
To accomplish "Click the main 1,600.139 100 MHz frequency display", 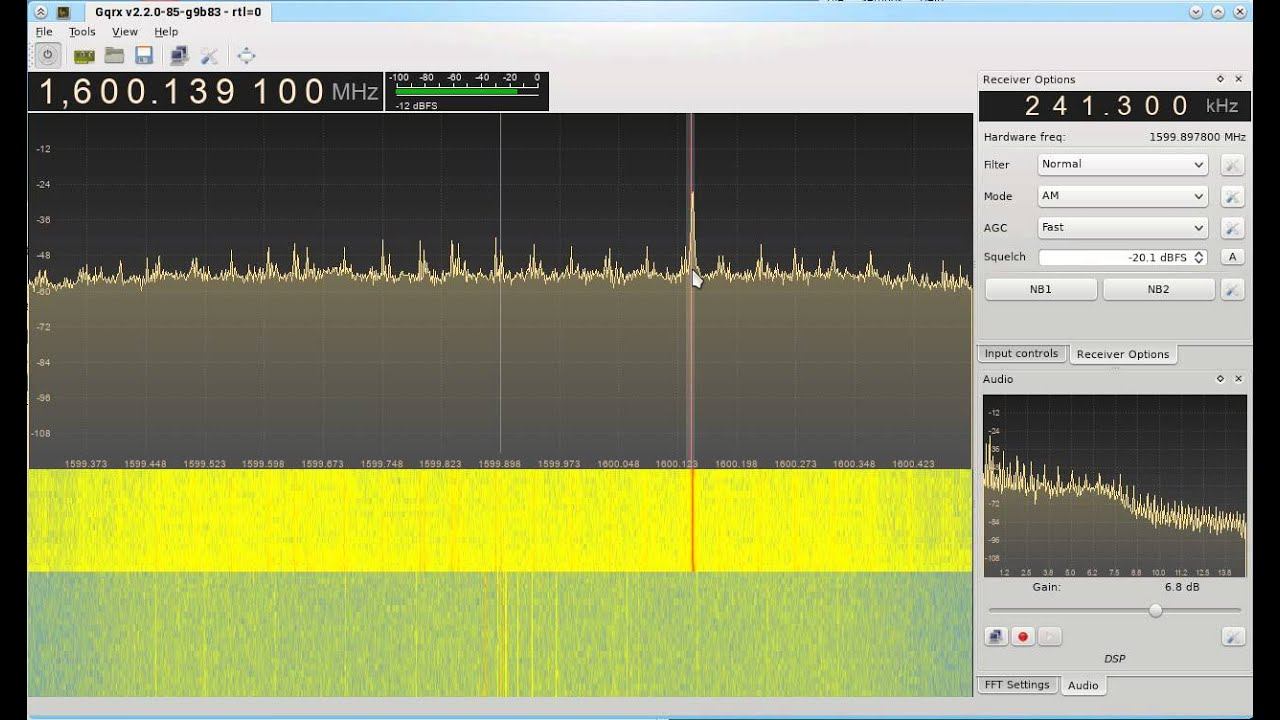I will pyautogui.click(x=205, y=92).
